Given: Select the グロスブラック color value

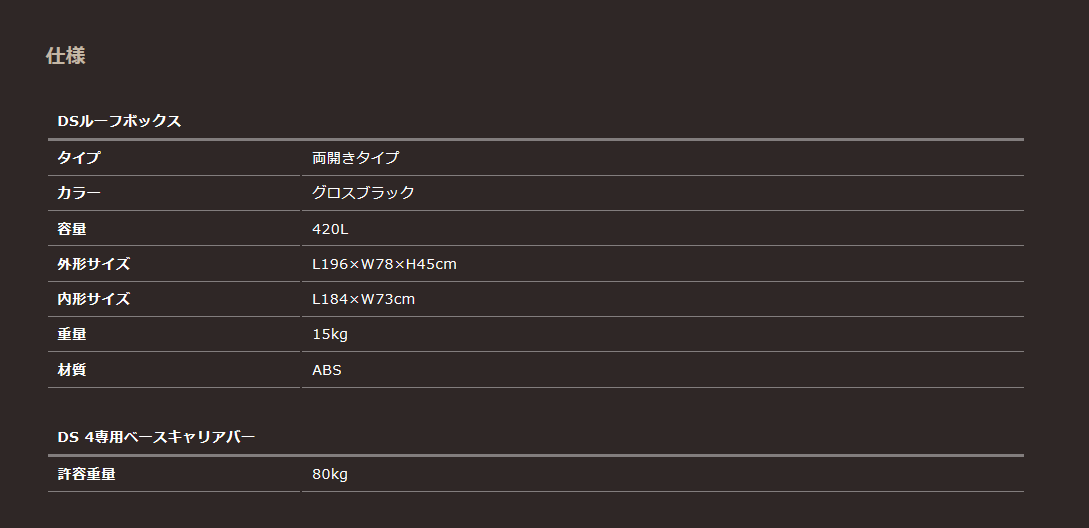Looking at the screenshot, I should (363, 193).
